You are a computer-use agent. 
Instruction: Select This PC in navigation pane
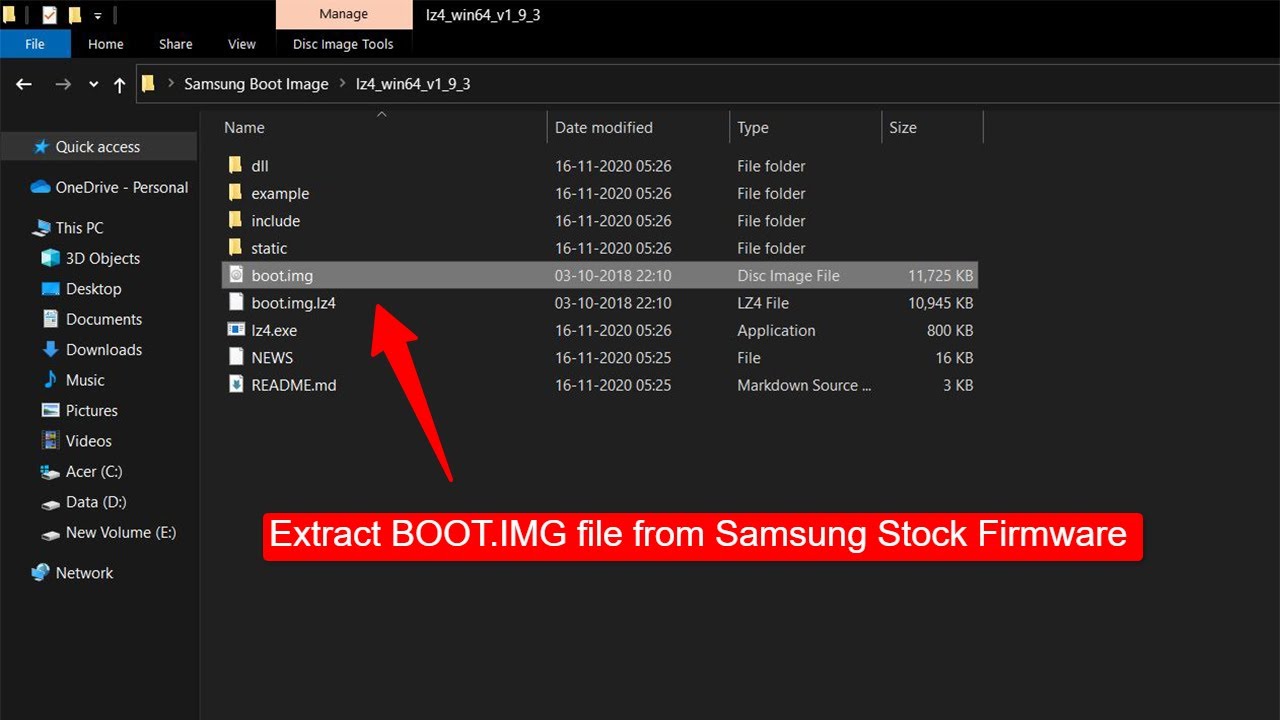pyautogui.click(x=79, y=227)
